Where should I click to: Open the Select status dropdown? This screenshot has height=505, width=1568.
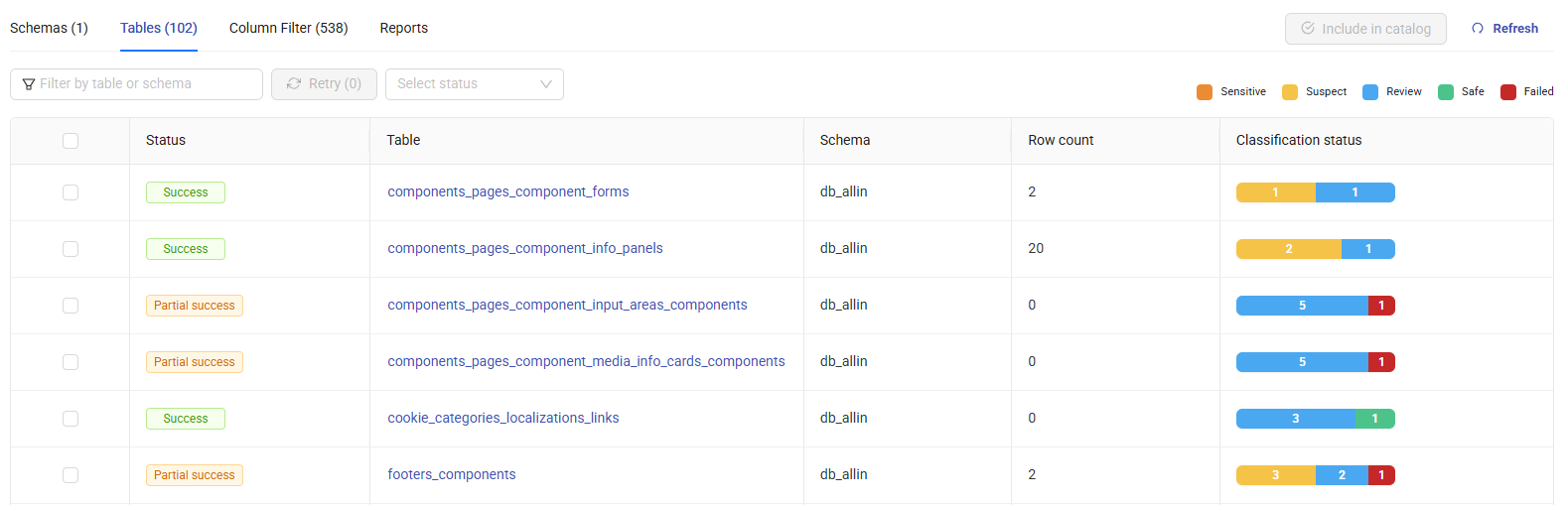click(463, 84)
